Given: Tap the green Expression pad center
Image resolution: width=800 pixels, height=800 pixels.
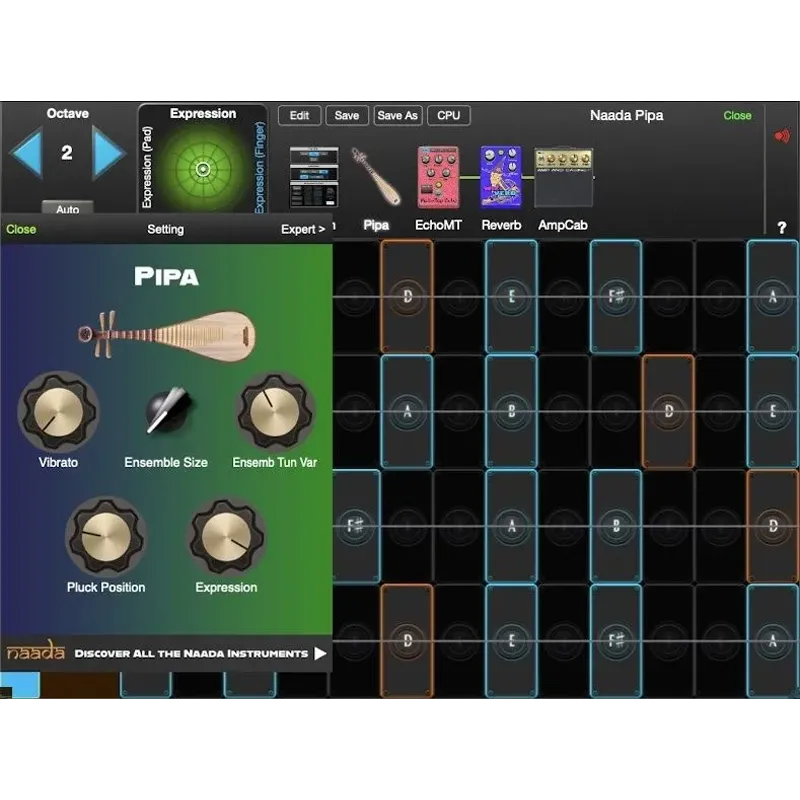Looking at the screenshot, I should coord(203,169).
